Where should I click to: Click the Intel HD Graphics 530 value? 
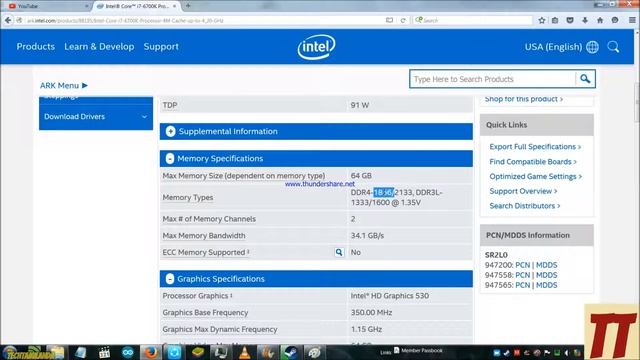[390, 296]
